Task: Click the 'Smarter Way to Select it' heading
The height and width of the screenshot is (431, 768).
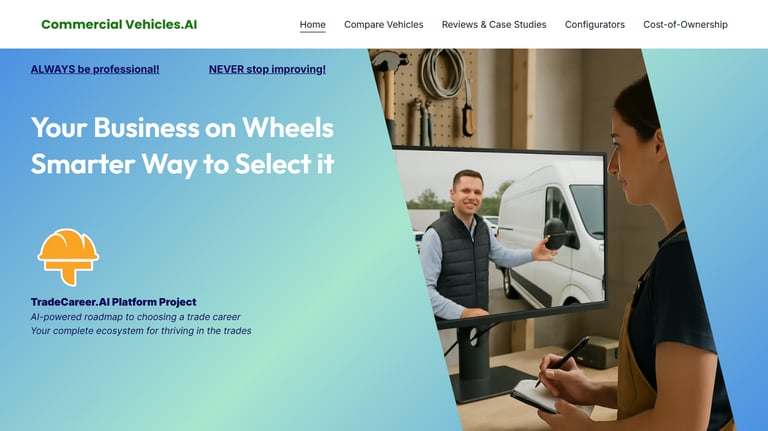Action: 182,164
